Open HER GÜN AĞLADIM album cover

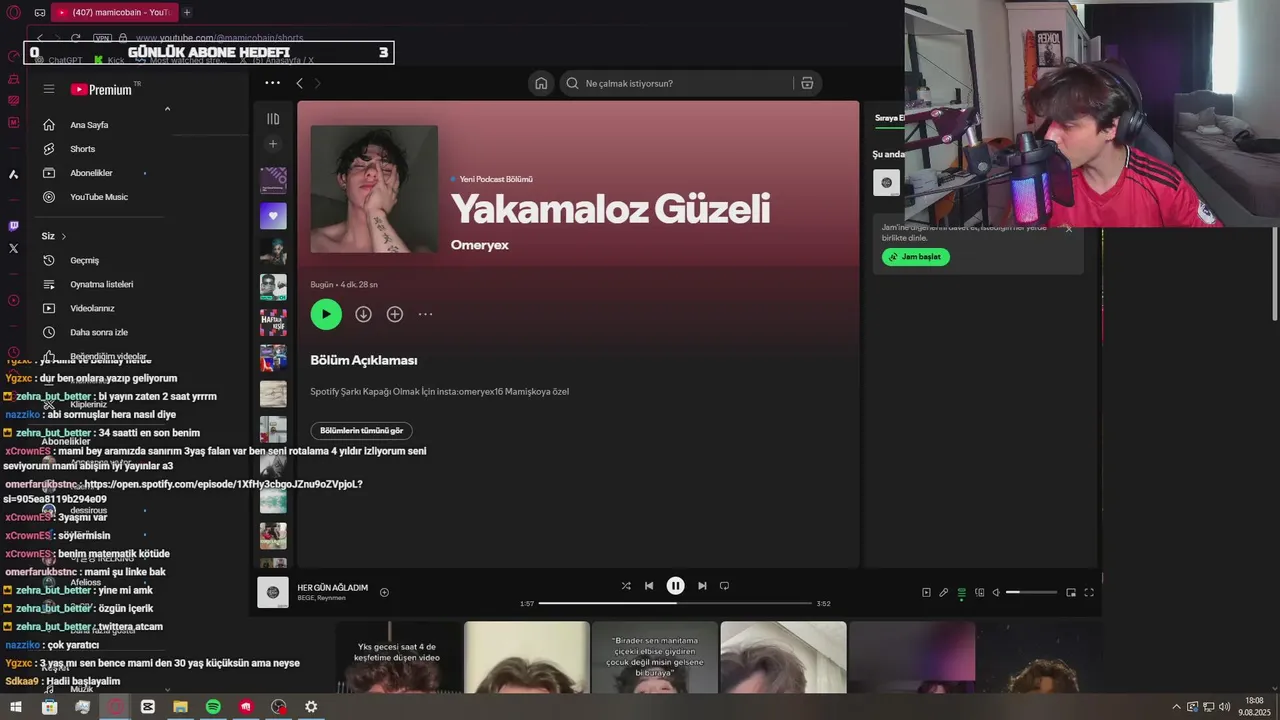273,592
